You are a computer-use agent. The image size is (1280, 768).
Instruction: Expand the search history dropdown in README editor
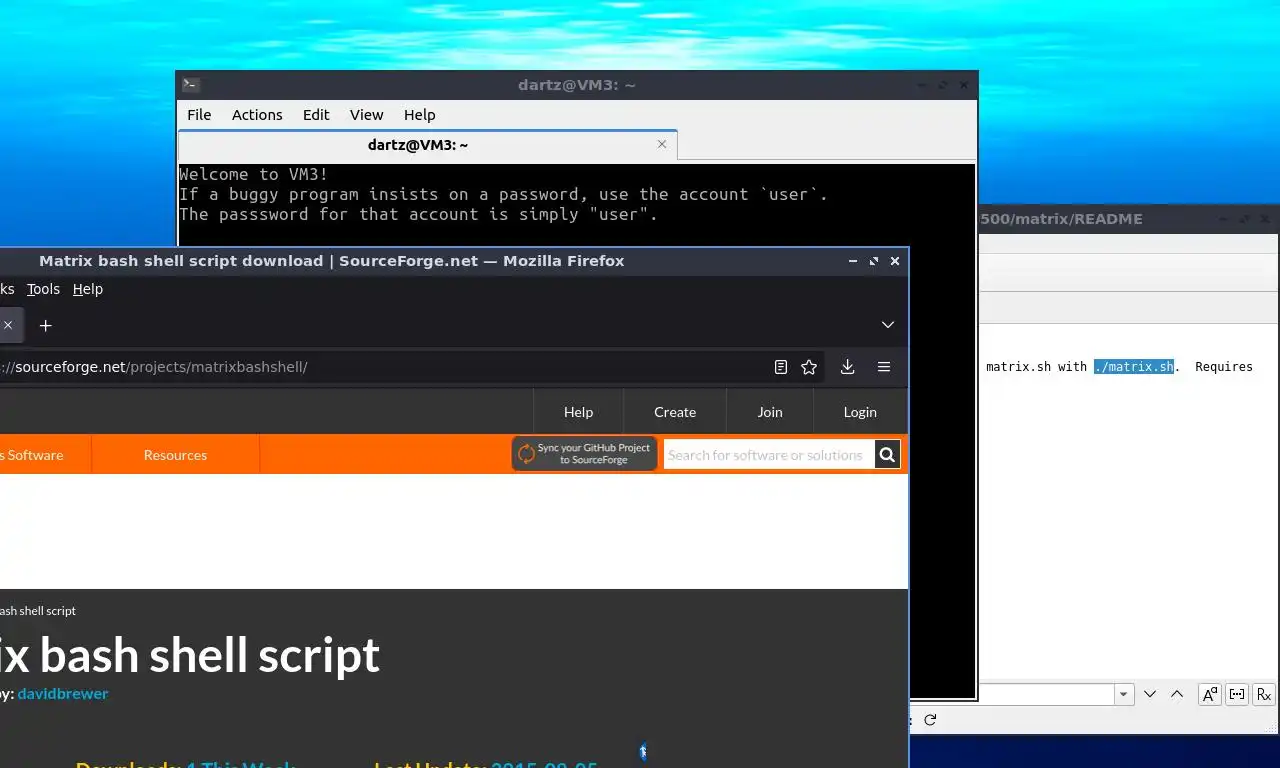(x=1124, y=694)
